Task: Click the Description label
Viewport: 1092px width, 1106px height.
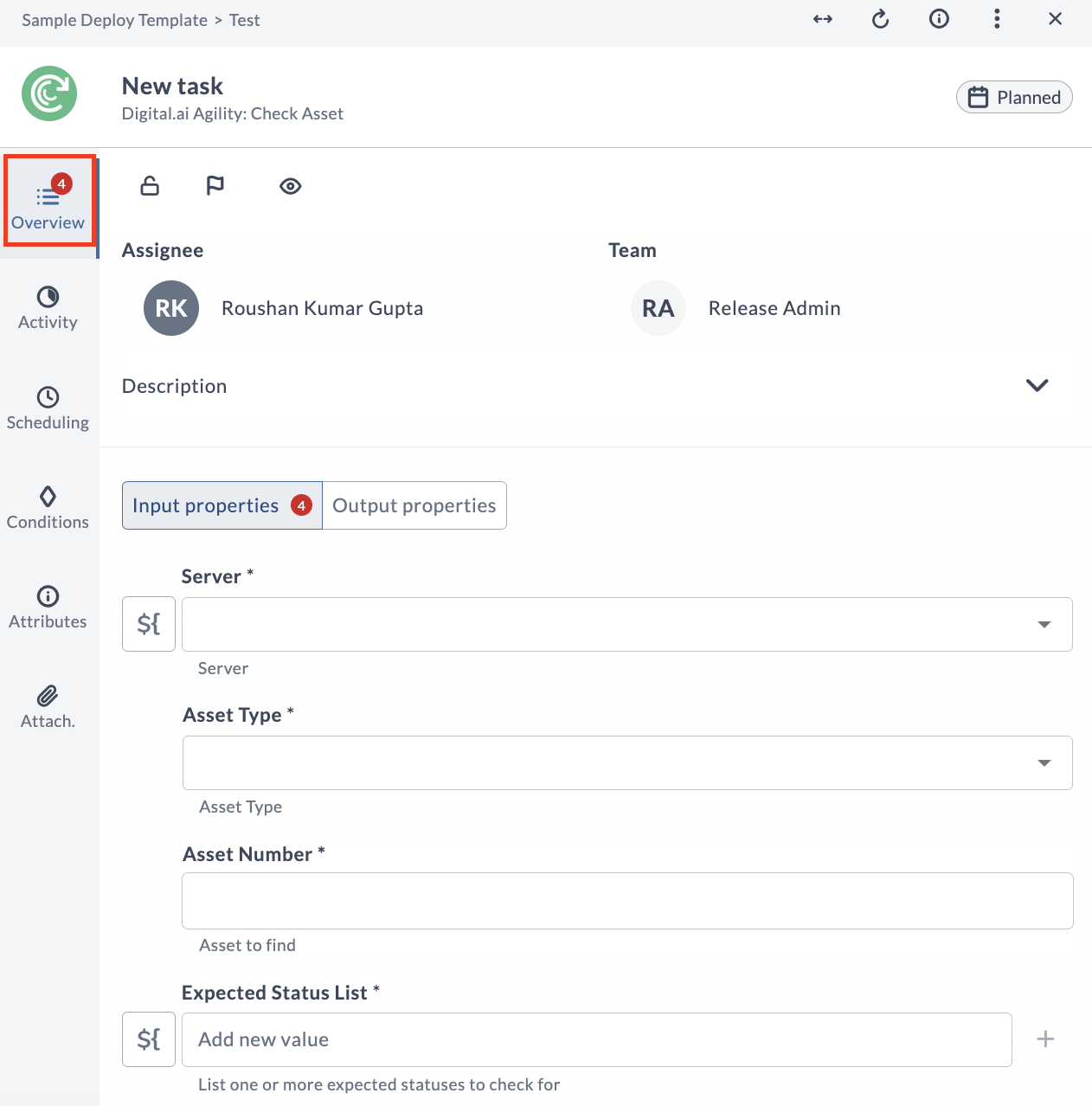Action: pos(174,386)
